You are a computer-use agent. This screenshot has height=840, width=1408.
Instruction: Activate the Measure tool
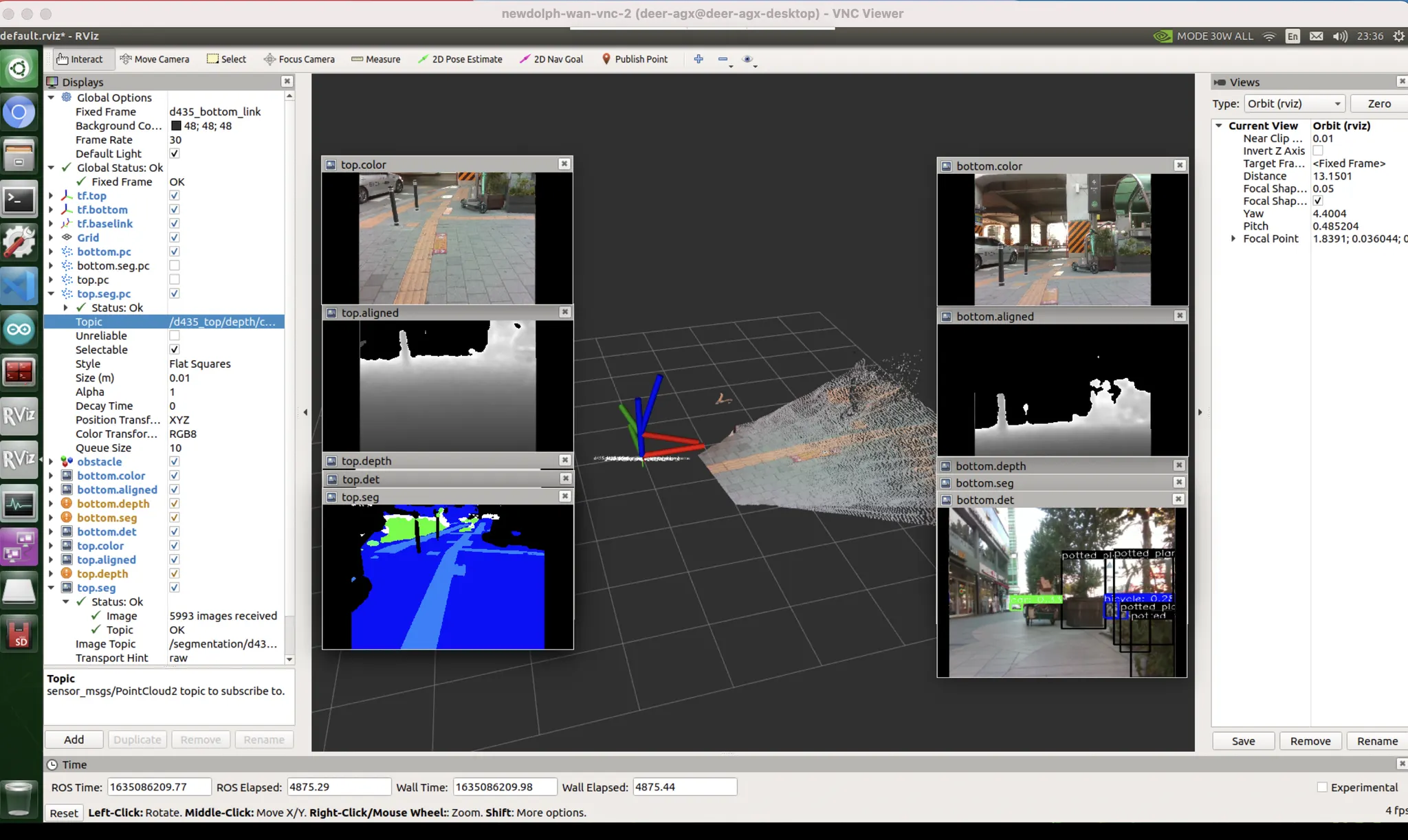pos(375,59)
